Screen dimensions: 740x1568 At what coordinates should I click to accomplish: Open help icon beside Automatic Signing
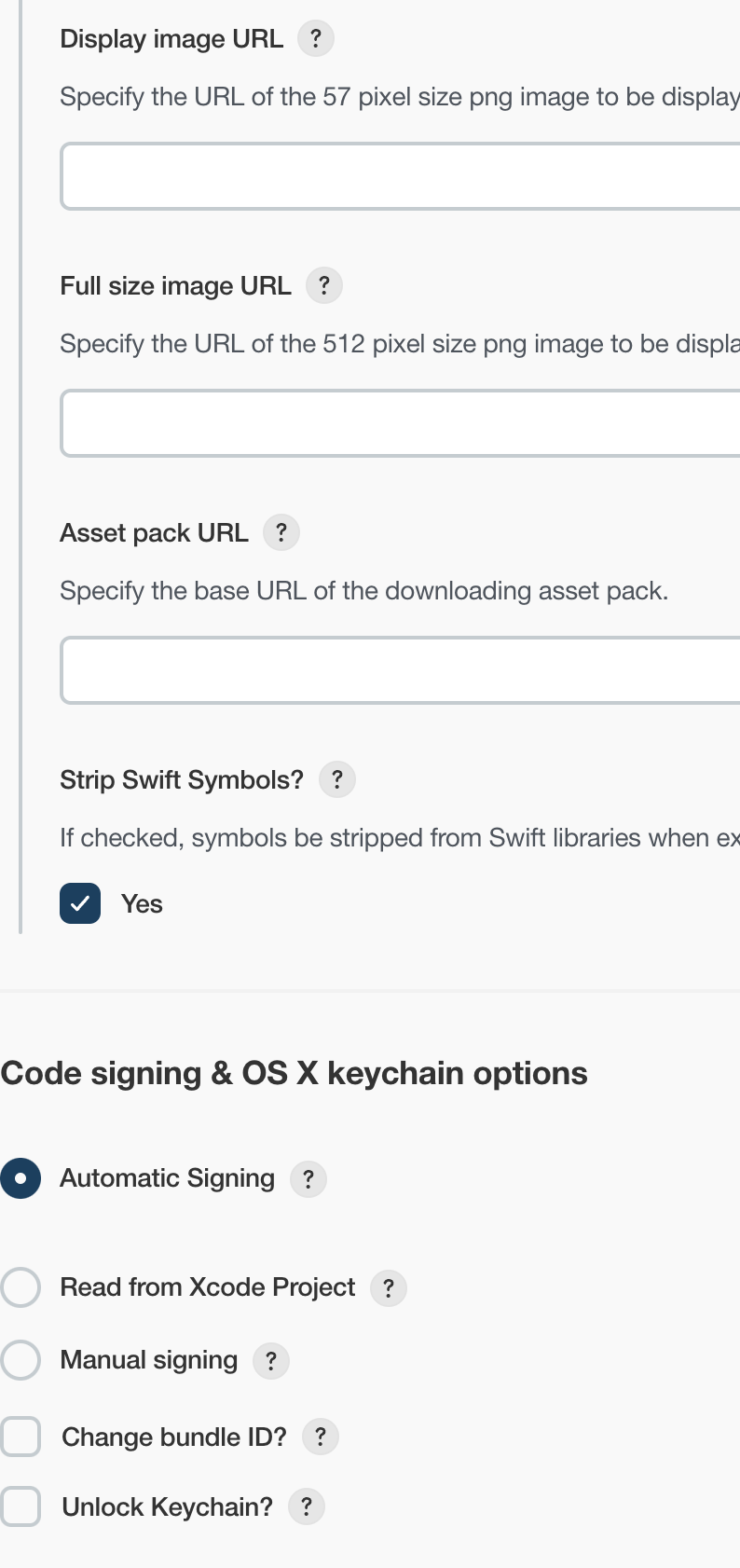tap(308, 1179)
